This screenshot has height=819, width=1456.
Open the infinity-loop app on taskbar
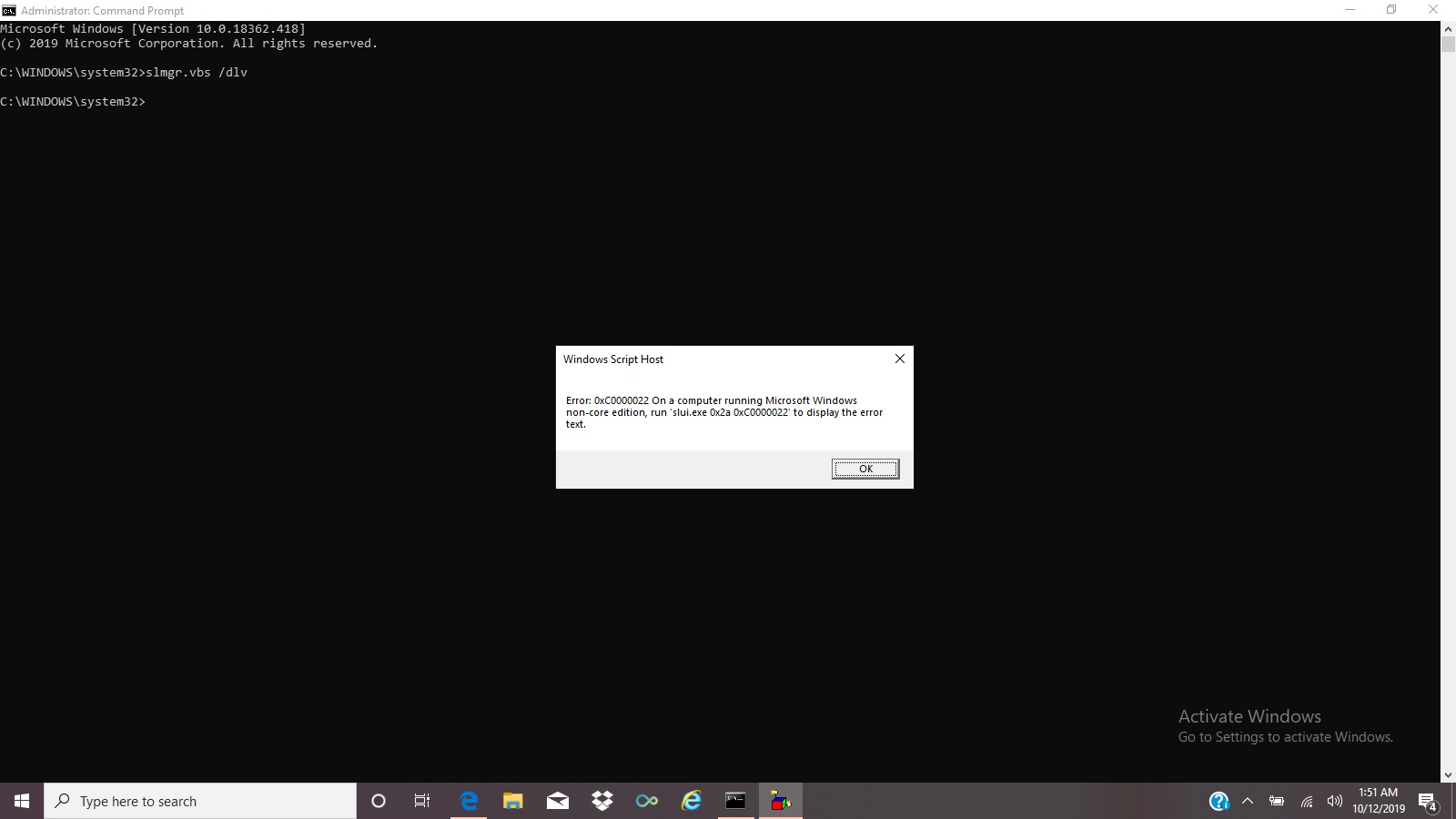[647, 801]
